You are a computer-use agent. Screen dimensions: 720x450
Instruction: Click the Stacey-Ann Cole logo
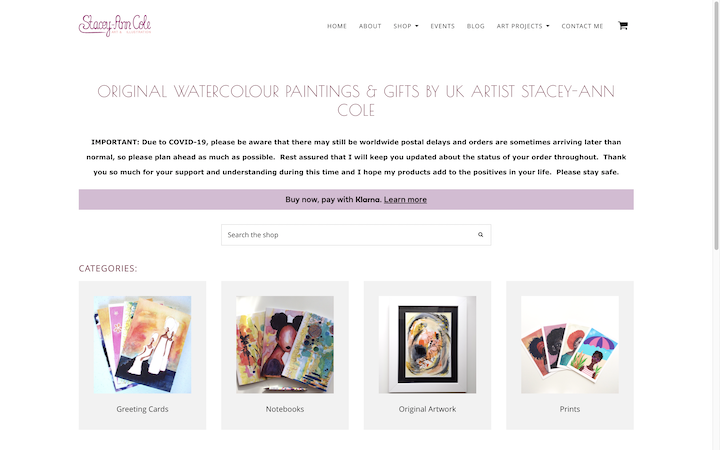(x=115, y=25)
